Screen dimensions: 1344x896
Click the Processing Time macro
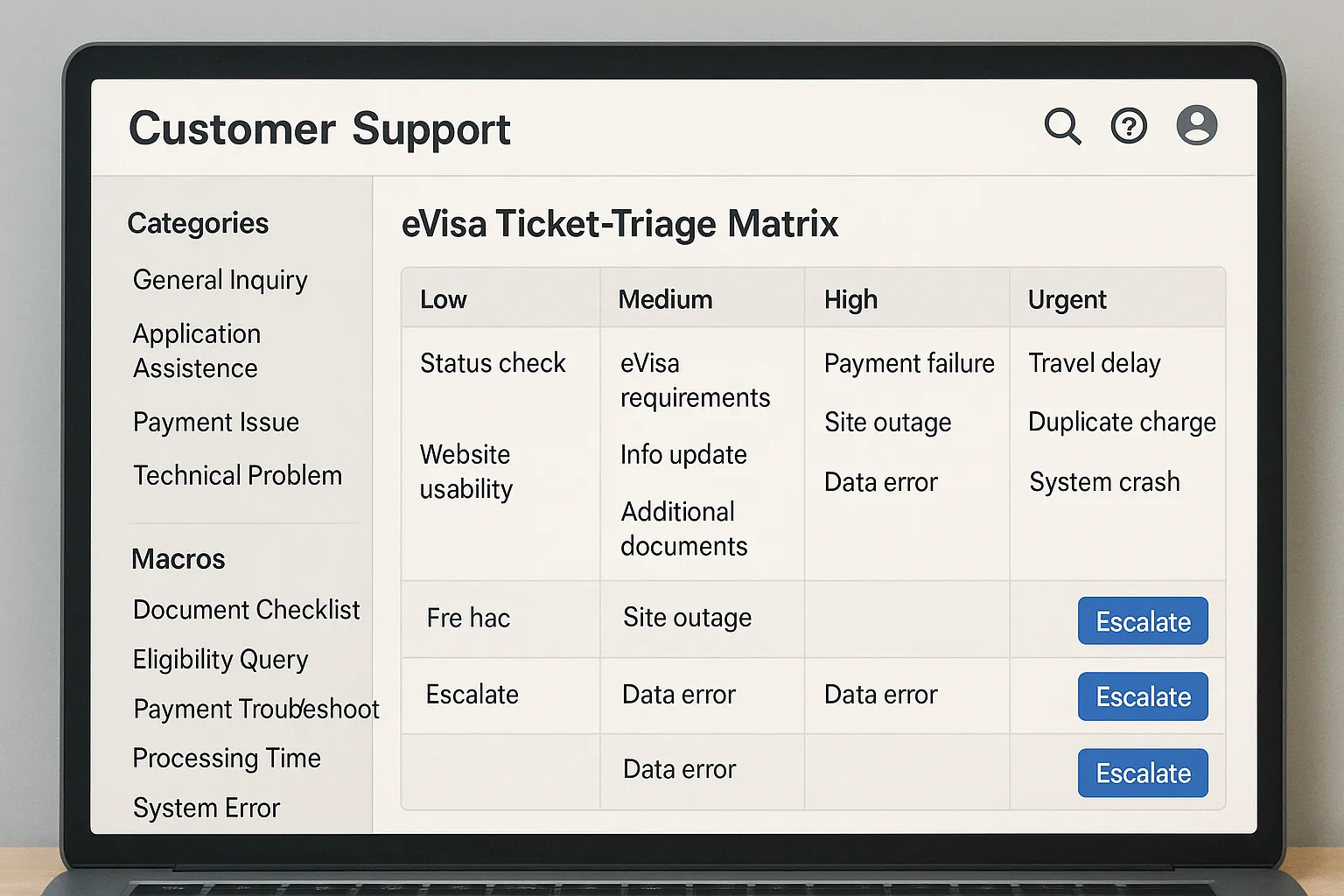click(x=227, y=759)
